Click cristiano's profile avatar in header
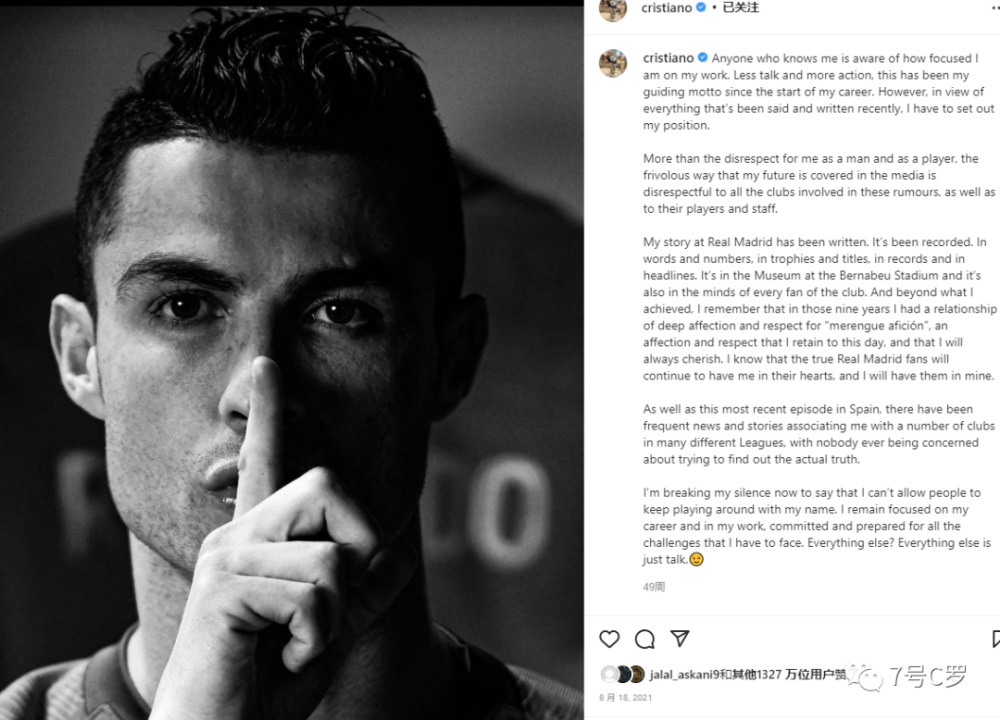 (613, 9)
